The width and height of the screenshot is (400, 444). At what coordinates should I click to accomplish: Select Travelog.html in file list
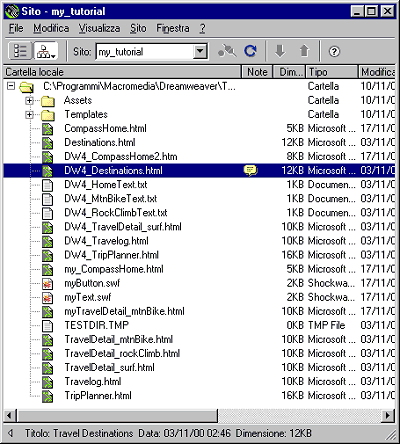[x=93, y=381]
